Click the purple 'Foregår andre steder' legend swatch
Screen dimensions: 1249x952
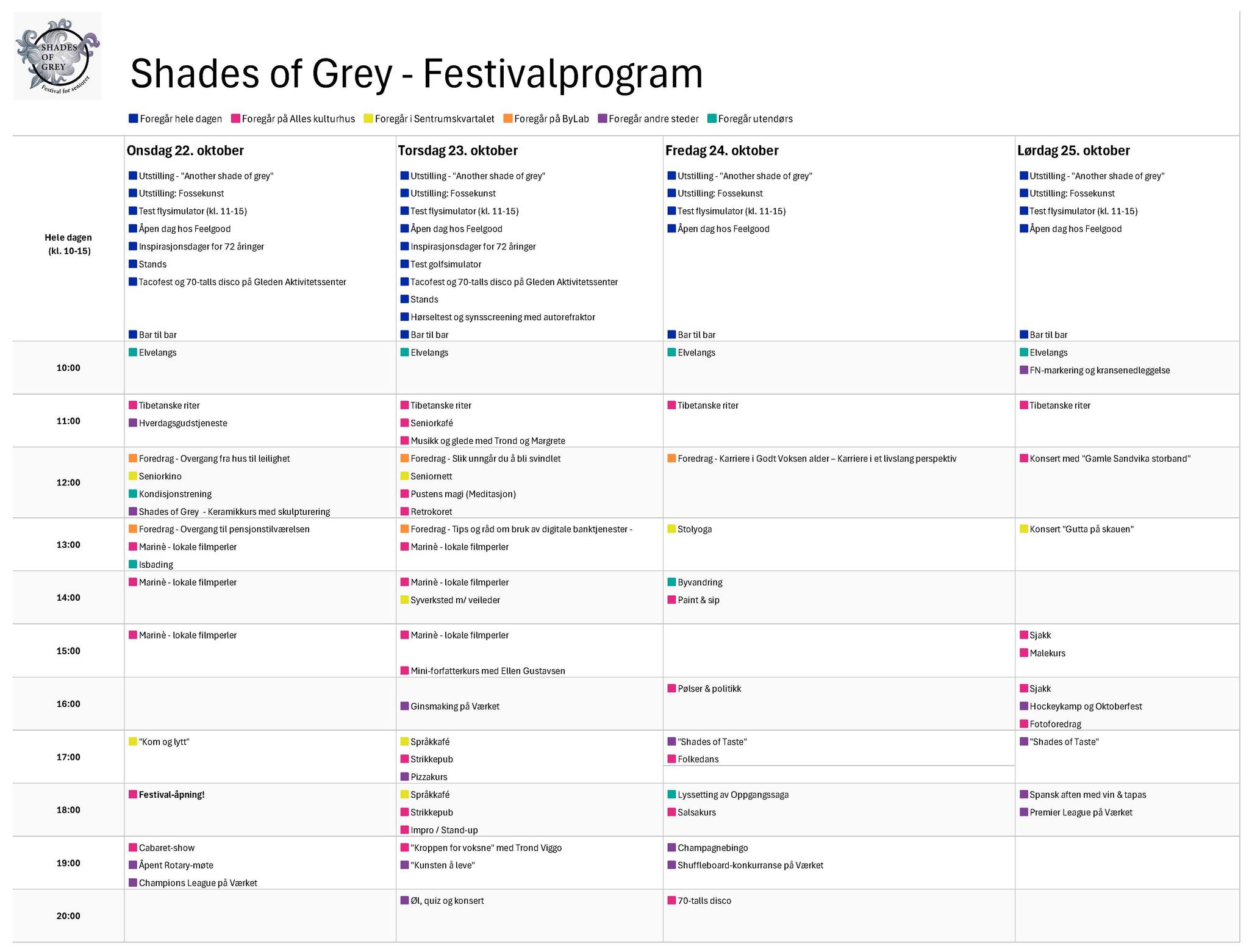click(603, 118)
